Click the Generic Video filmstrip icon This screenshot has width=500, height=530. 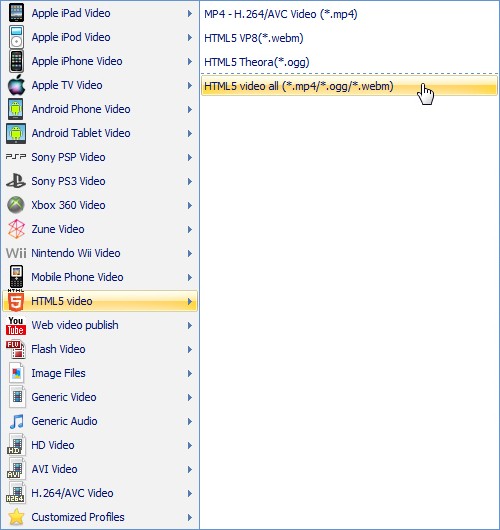(x=17, y=397)
